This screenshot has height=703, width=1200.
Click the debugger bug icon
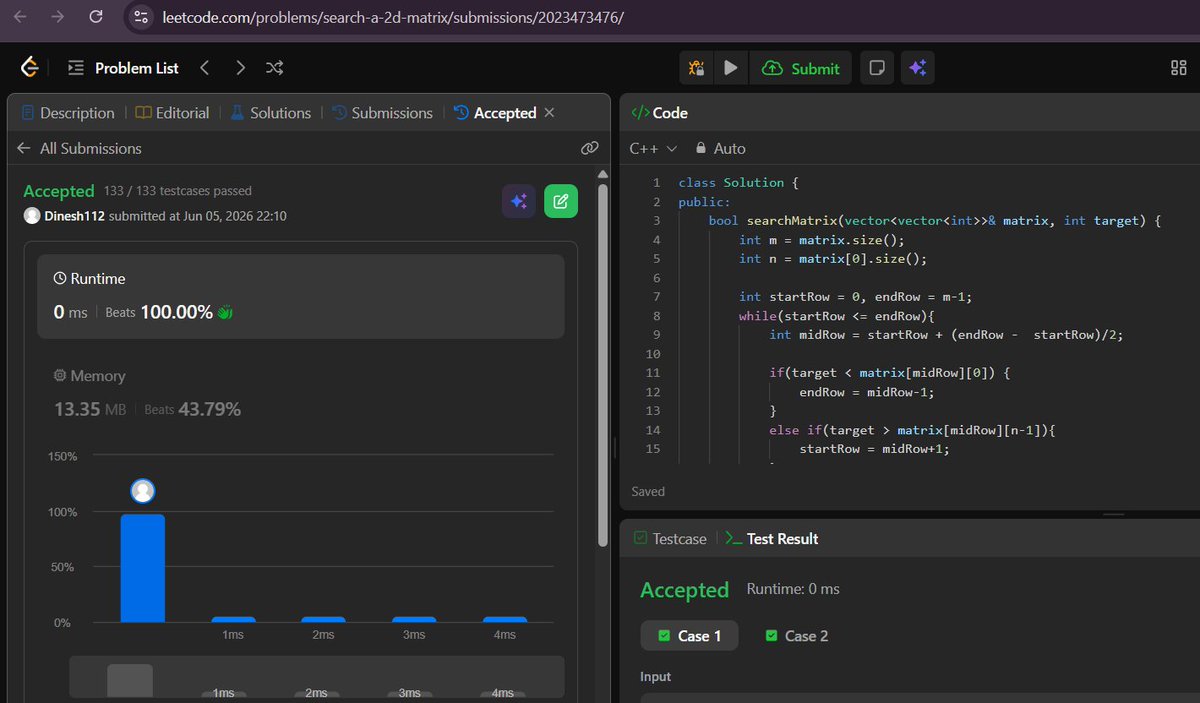(698, 68)
